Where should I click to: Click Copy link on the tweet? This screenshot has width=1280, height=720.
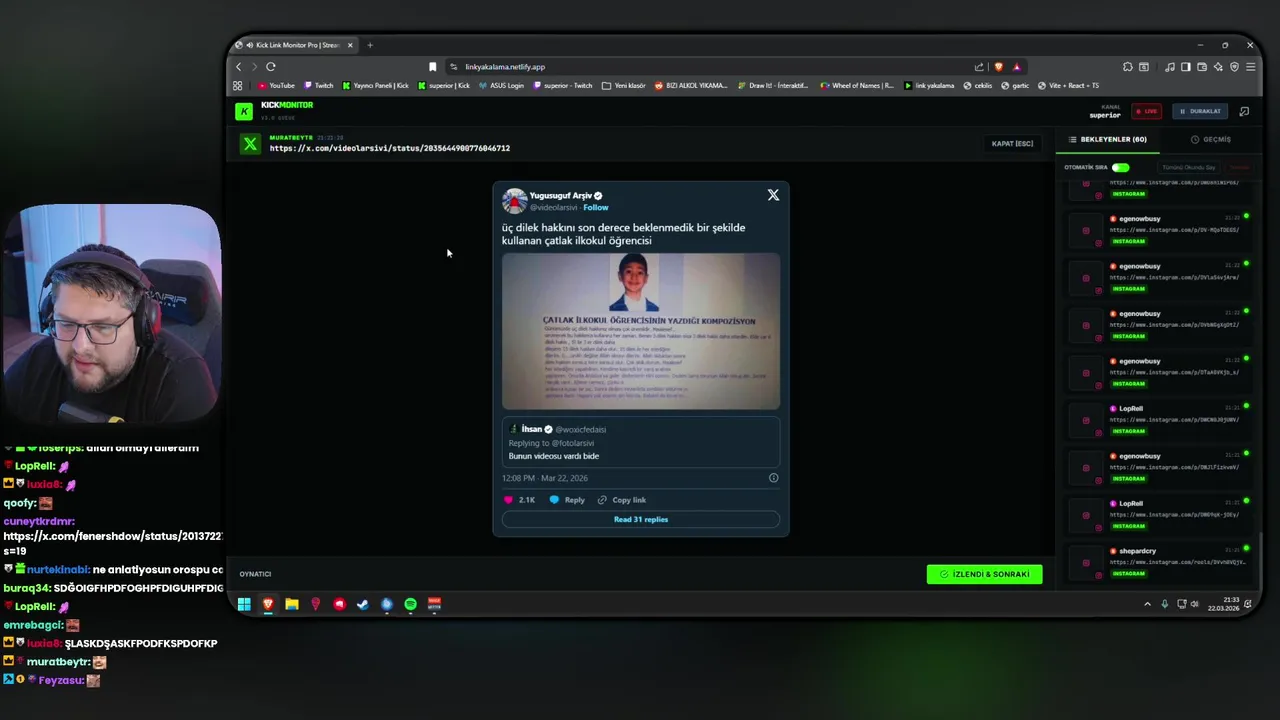[622, 500]
